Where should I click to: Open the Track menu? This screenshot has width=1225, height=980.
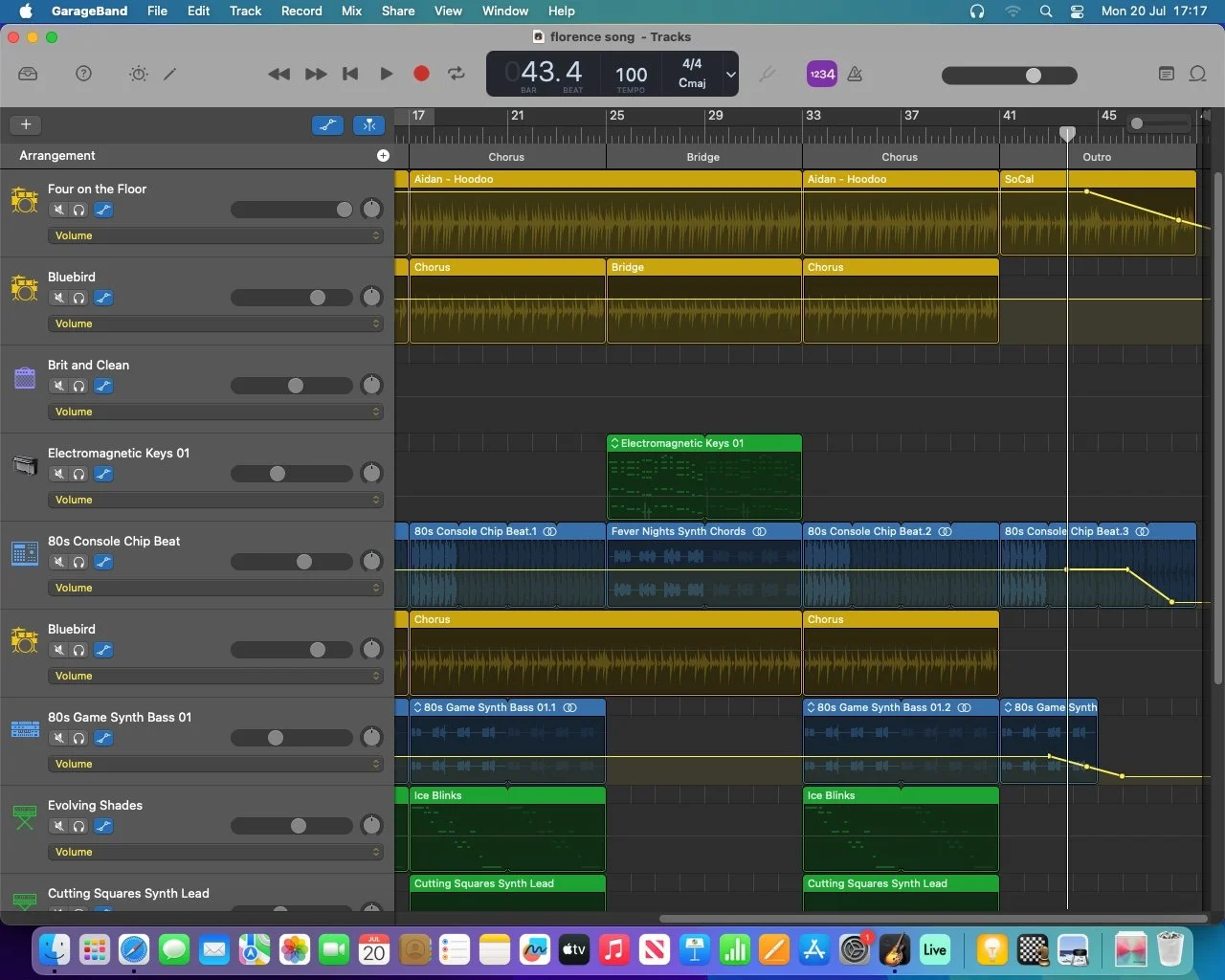click(245, 11)
